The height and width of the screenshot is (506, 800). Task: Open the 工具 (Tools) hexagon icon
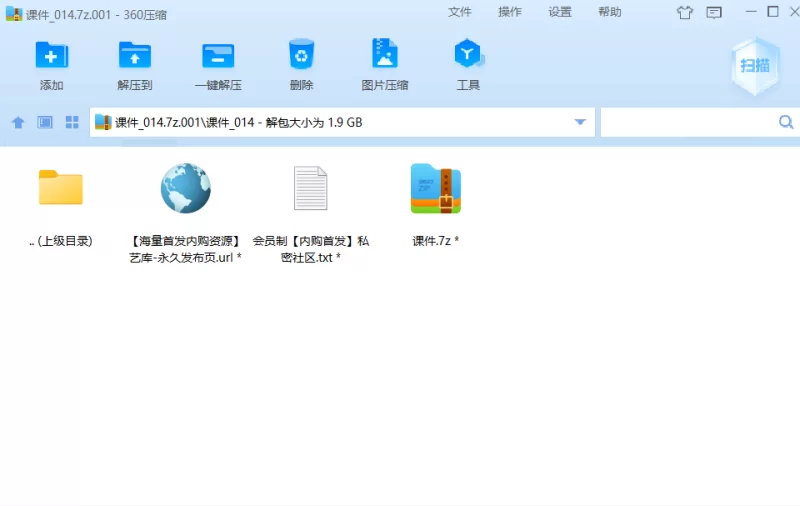point(468,54)
